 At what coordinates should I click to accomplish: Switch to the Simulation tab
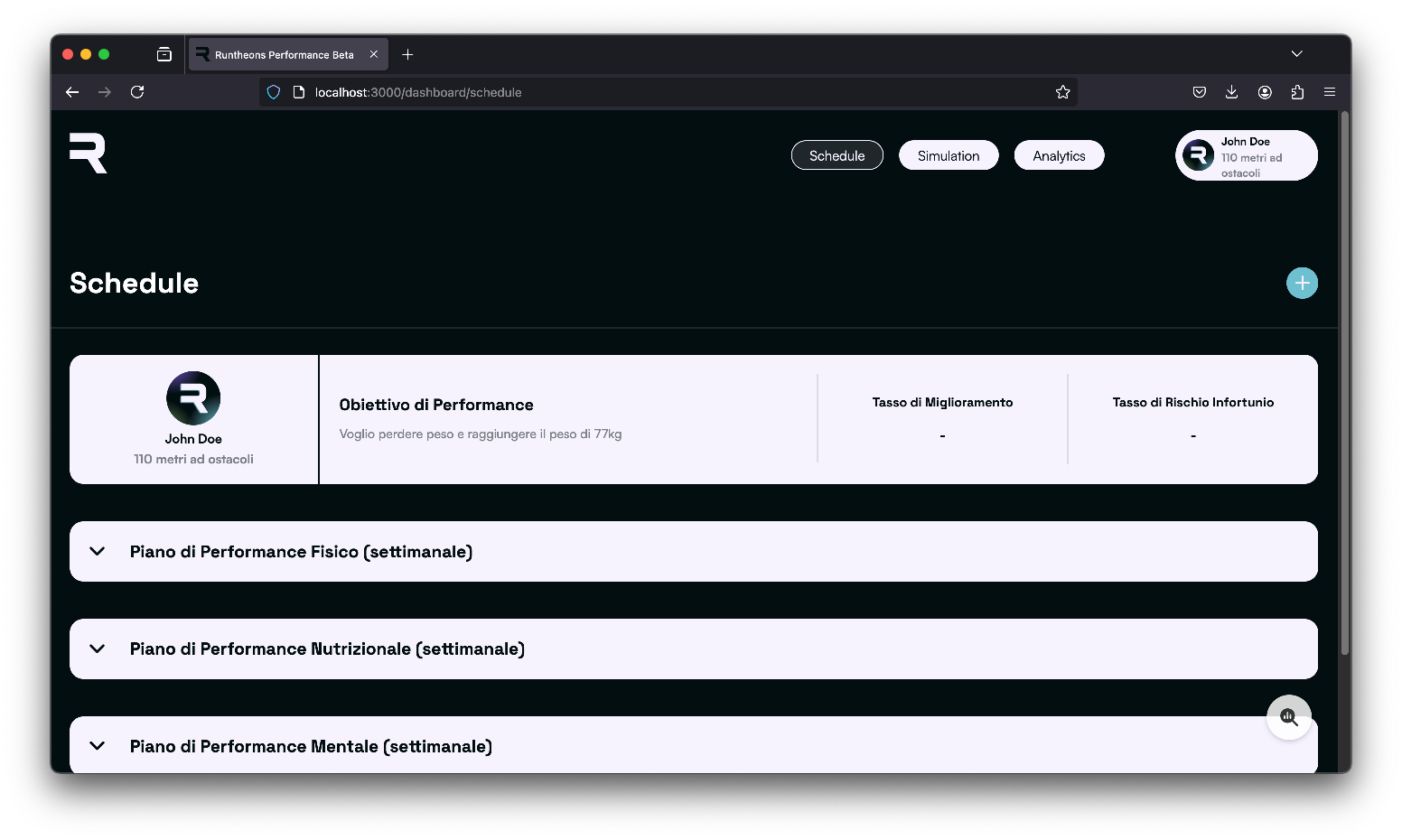(x=949, y=155)
